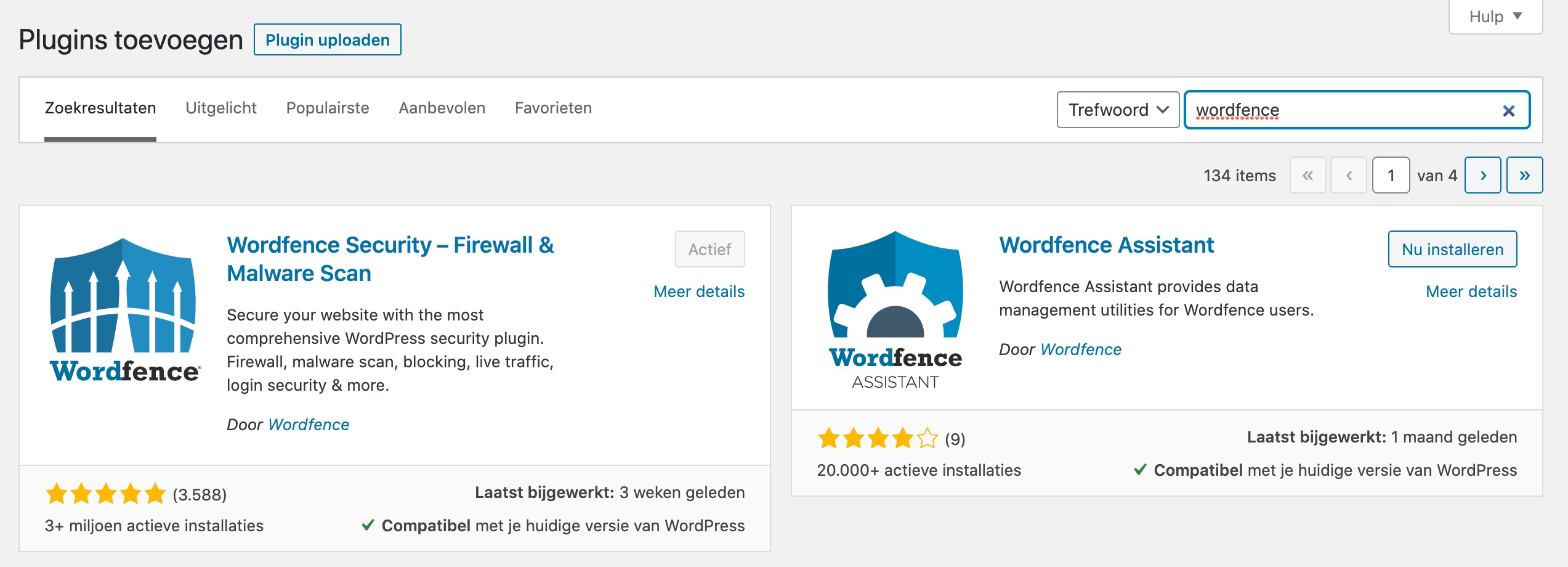Expand the Hulp dropdown tab
1568x567 pixels.
pos(1495,17)
